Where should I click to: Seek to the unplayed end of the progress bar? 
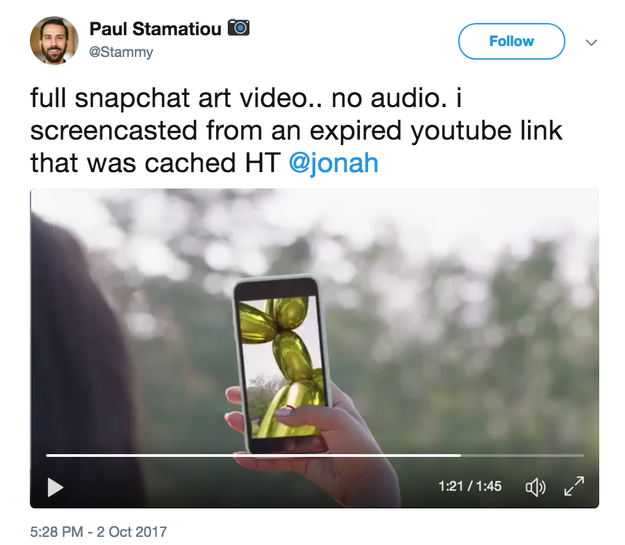[x=581, y=455]
